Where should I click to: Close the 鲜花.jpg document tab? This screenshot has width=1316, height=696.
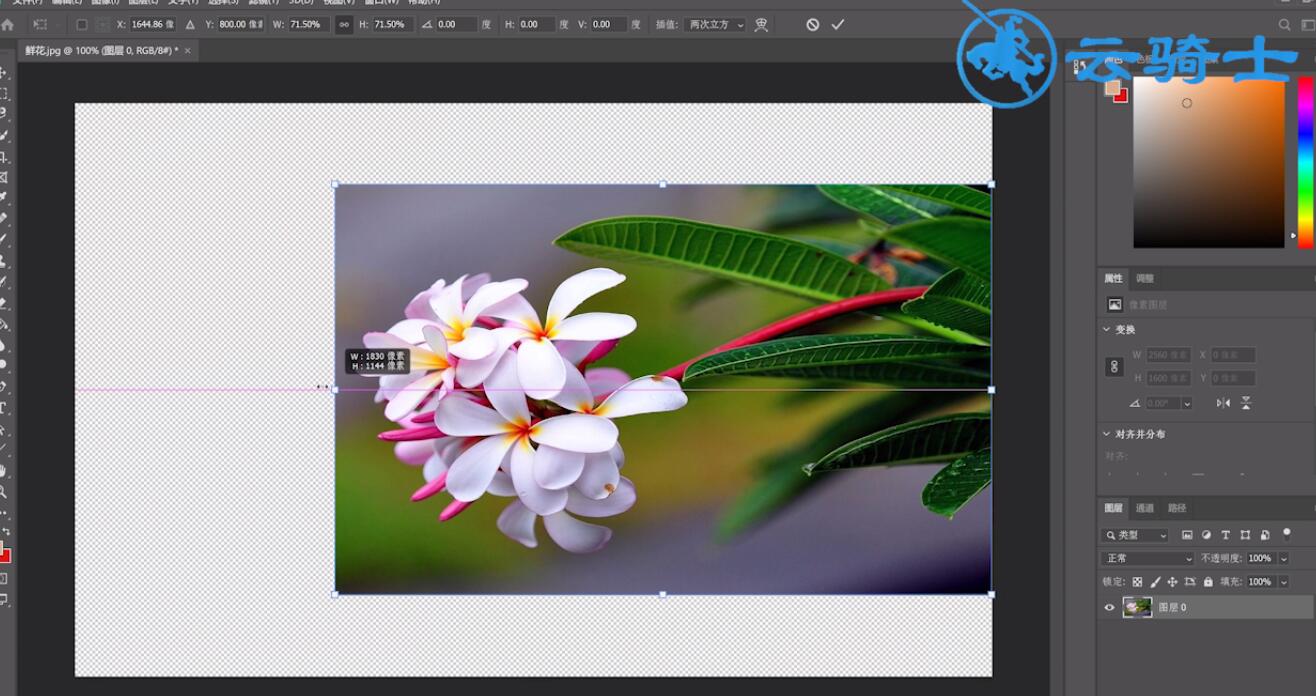[187, 50]
